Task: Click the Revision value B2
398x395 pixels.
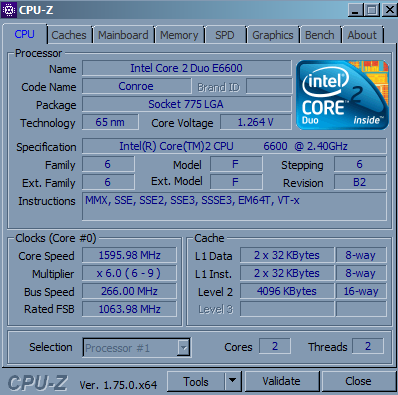Action: coord(360,182)
